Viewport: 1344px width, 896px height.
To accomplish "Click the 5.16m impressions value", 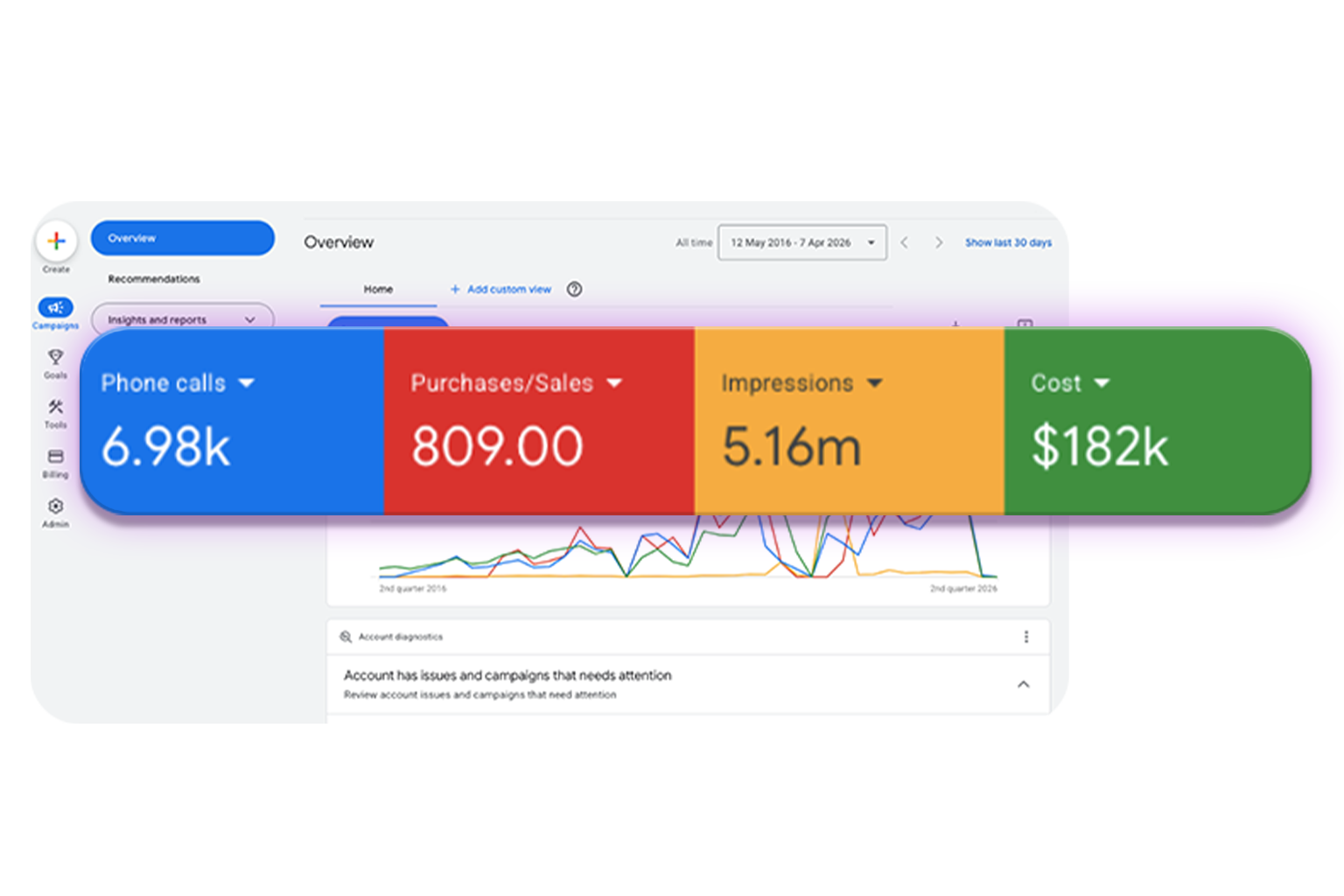I will [x=791, y=446].
